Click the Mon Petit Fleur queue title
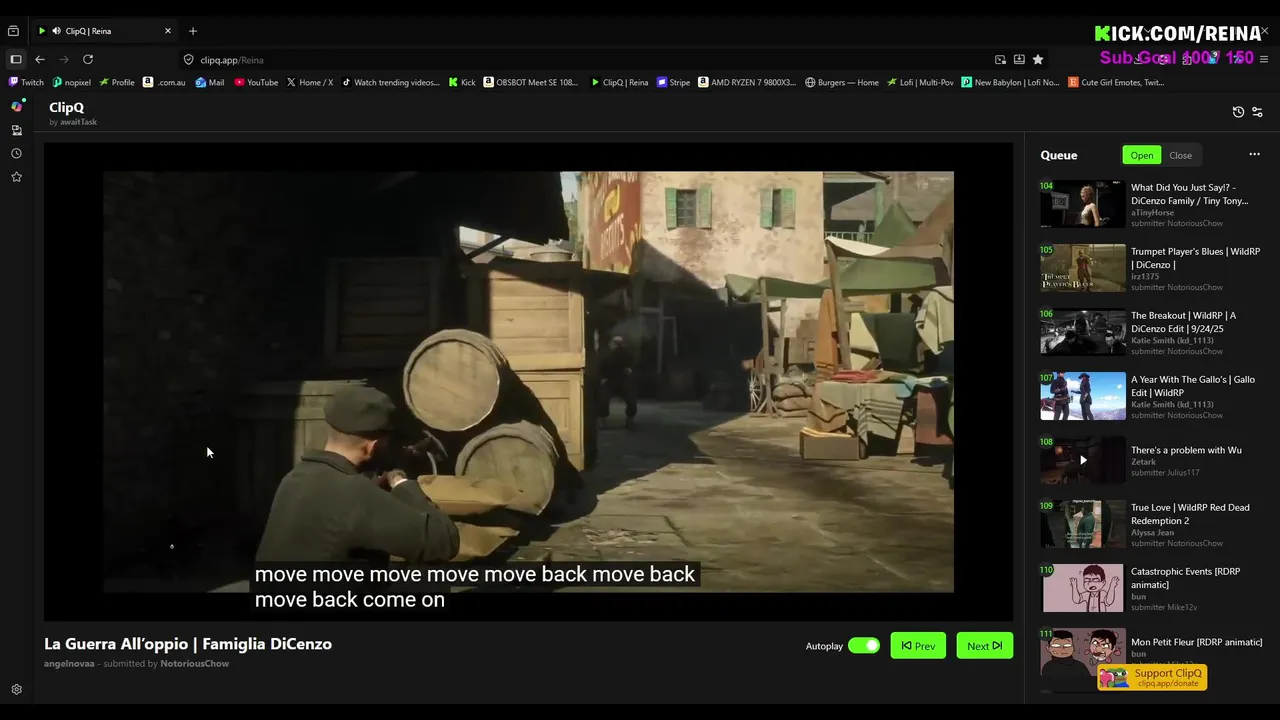The image size is (1280, 720). (1196, 642)
